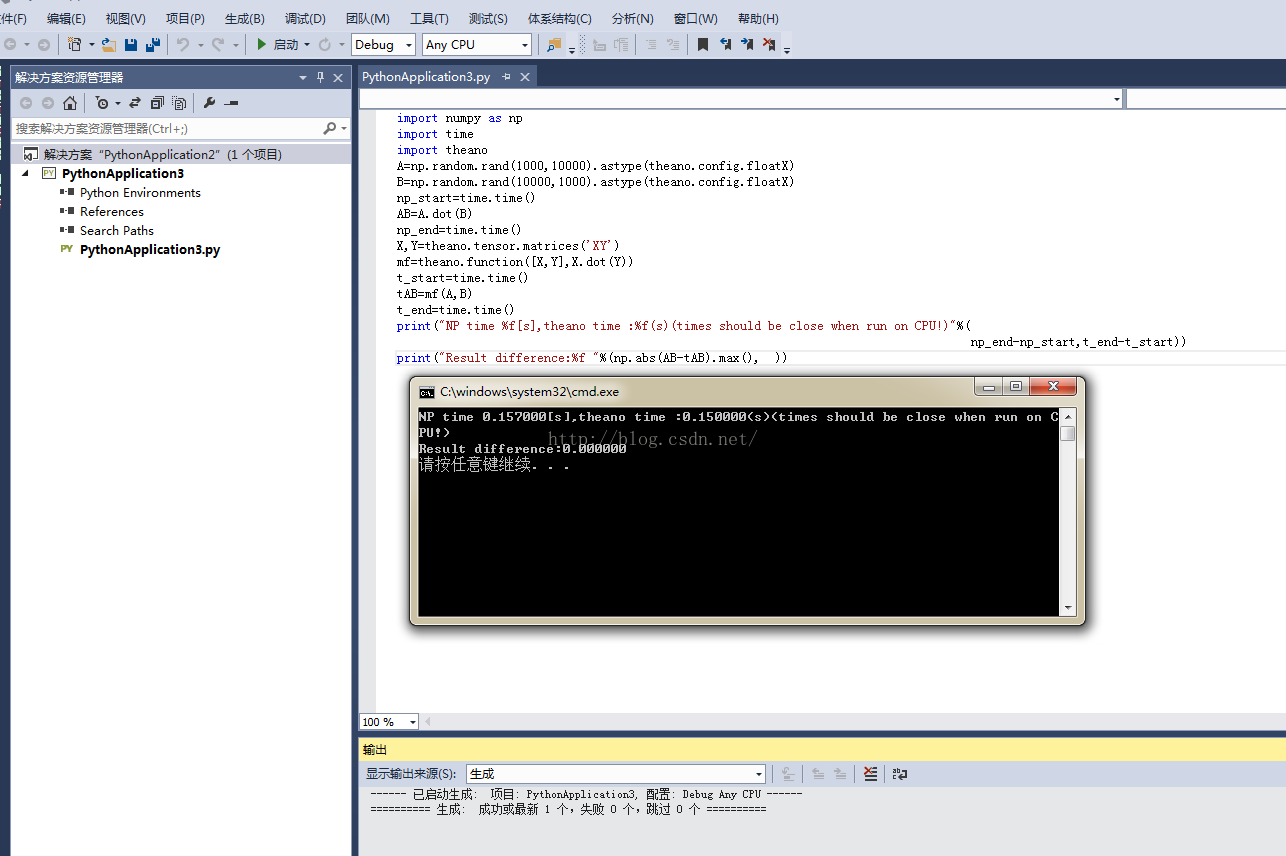Image resolution: width=1286 pixels, height=856 pixels.
Task: Clear all bookmarks icon
Action: [769, 44]
